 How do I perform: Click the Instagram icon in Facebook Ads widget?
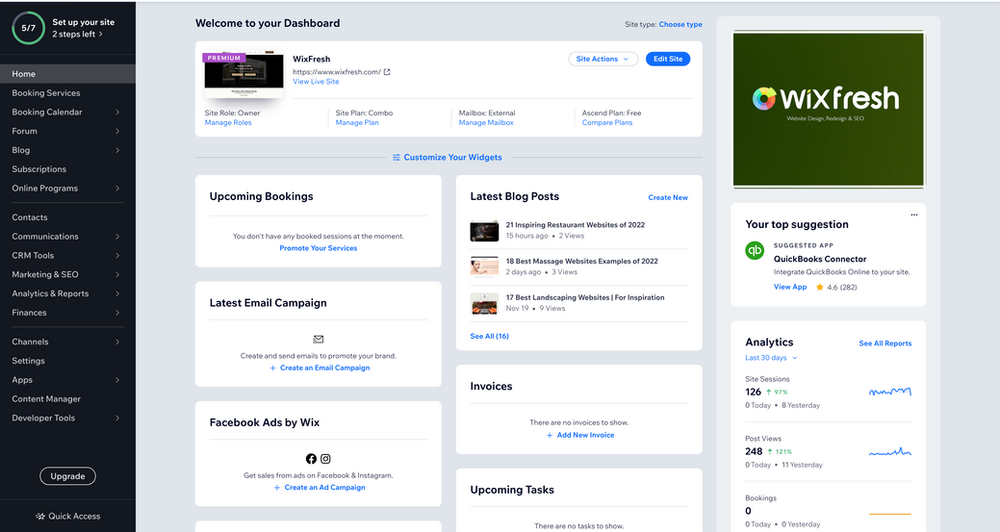click(325, 459)
